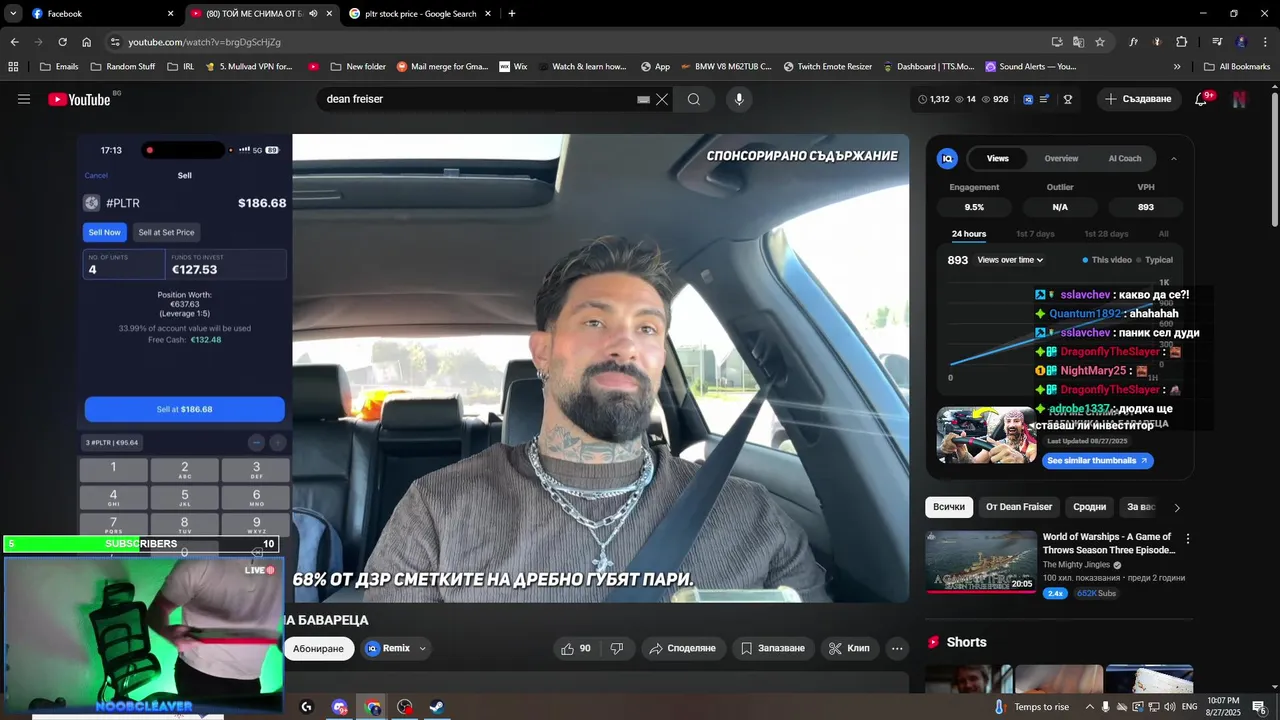Viewport: 1280px width, 720px height.
Task: Select the vidIQ Views tab
Action: click(x=998, y=158)
